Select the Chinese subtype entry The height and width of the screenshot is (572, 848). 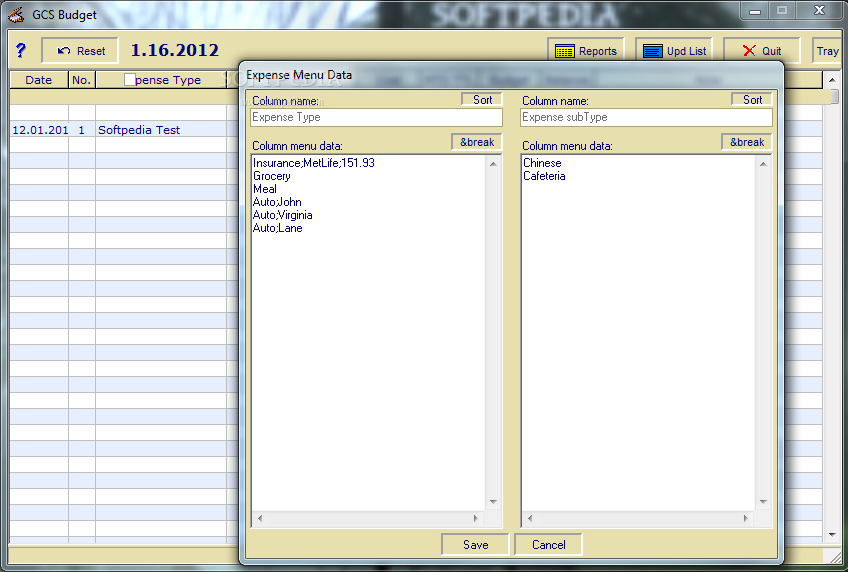tap(542, 163)
